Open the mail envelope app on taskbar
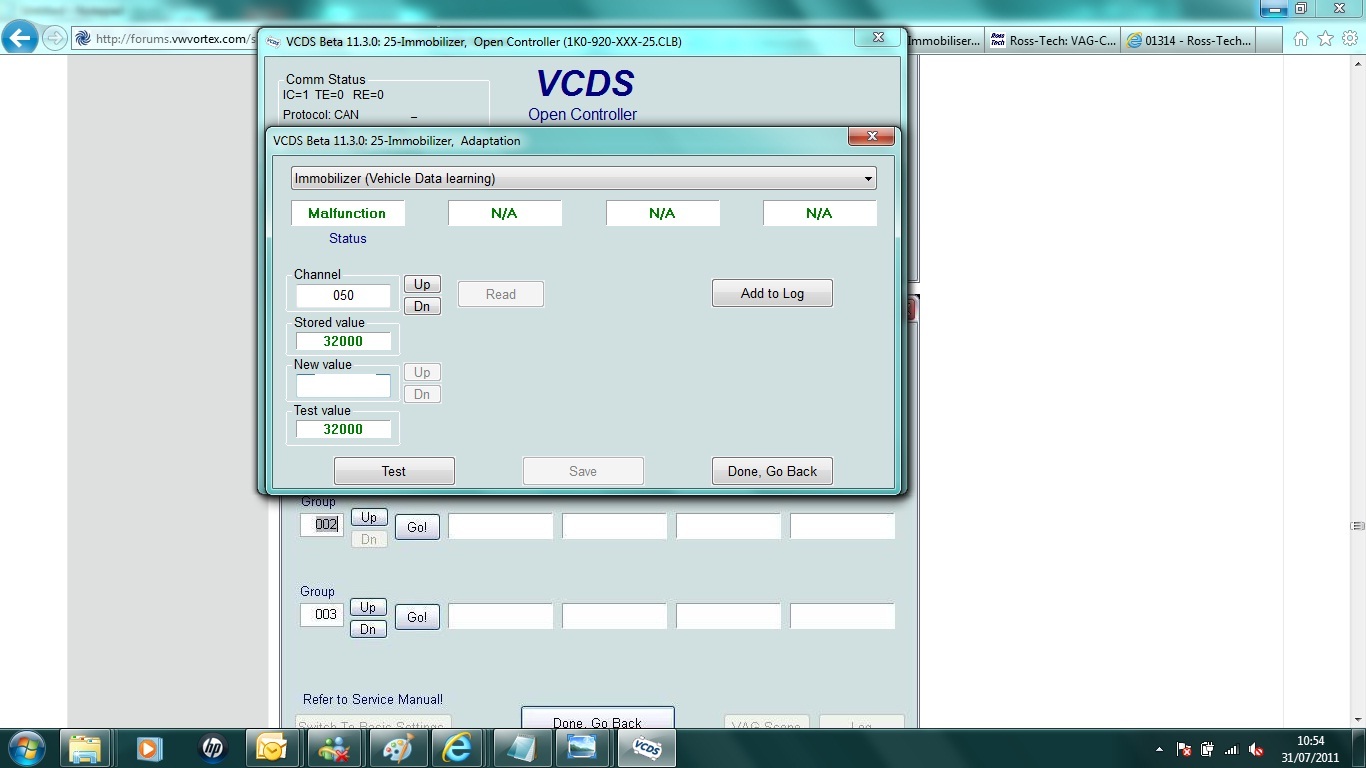Viewport: 1366px width, 768px height. 272,748
